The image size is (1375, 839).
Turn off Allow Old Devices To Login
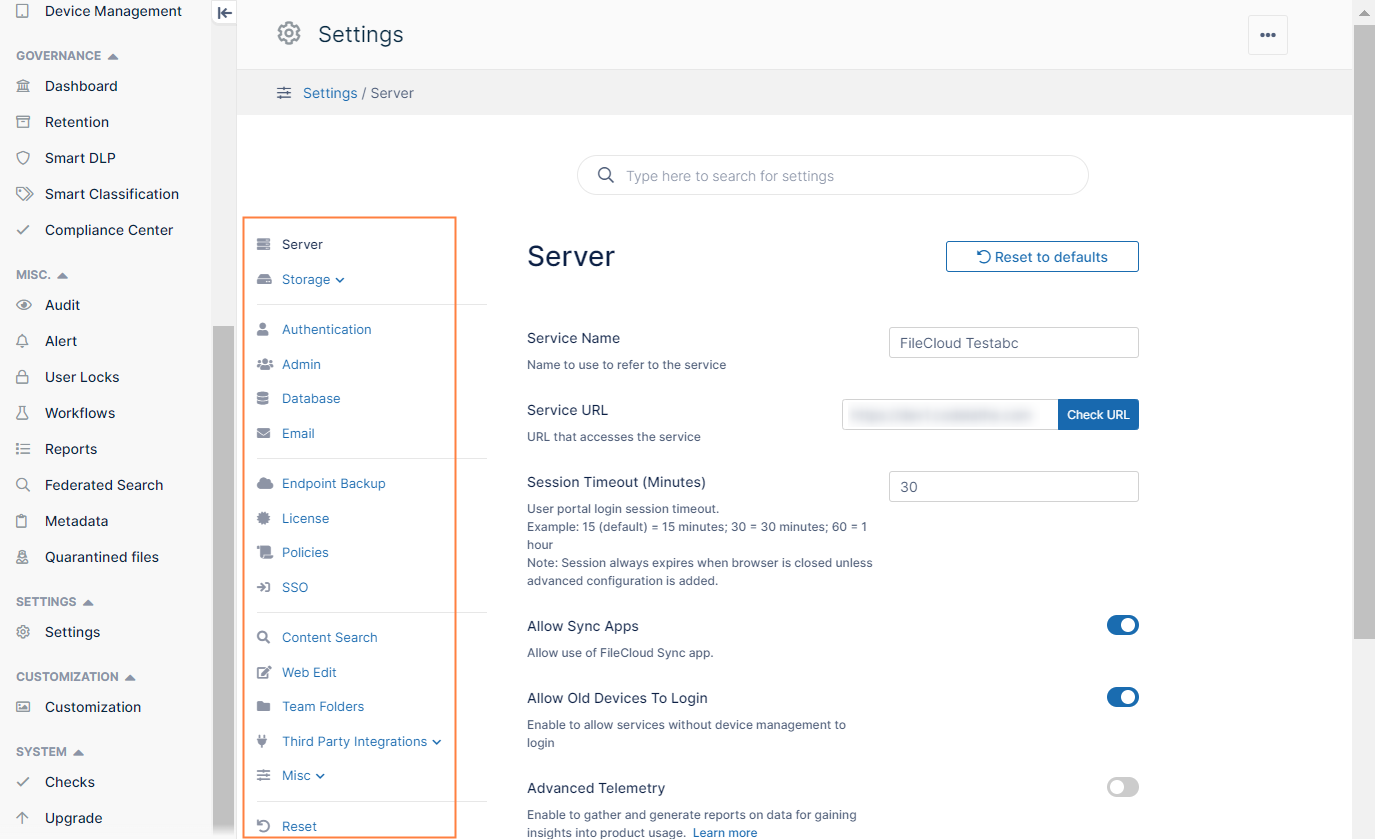(1122, 697)
